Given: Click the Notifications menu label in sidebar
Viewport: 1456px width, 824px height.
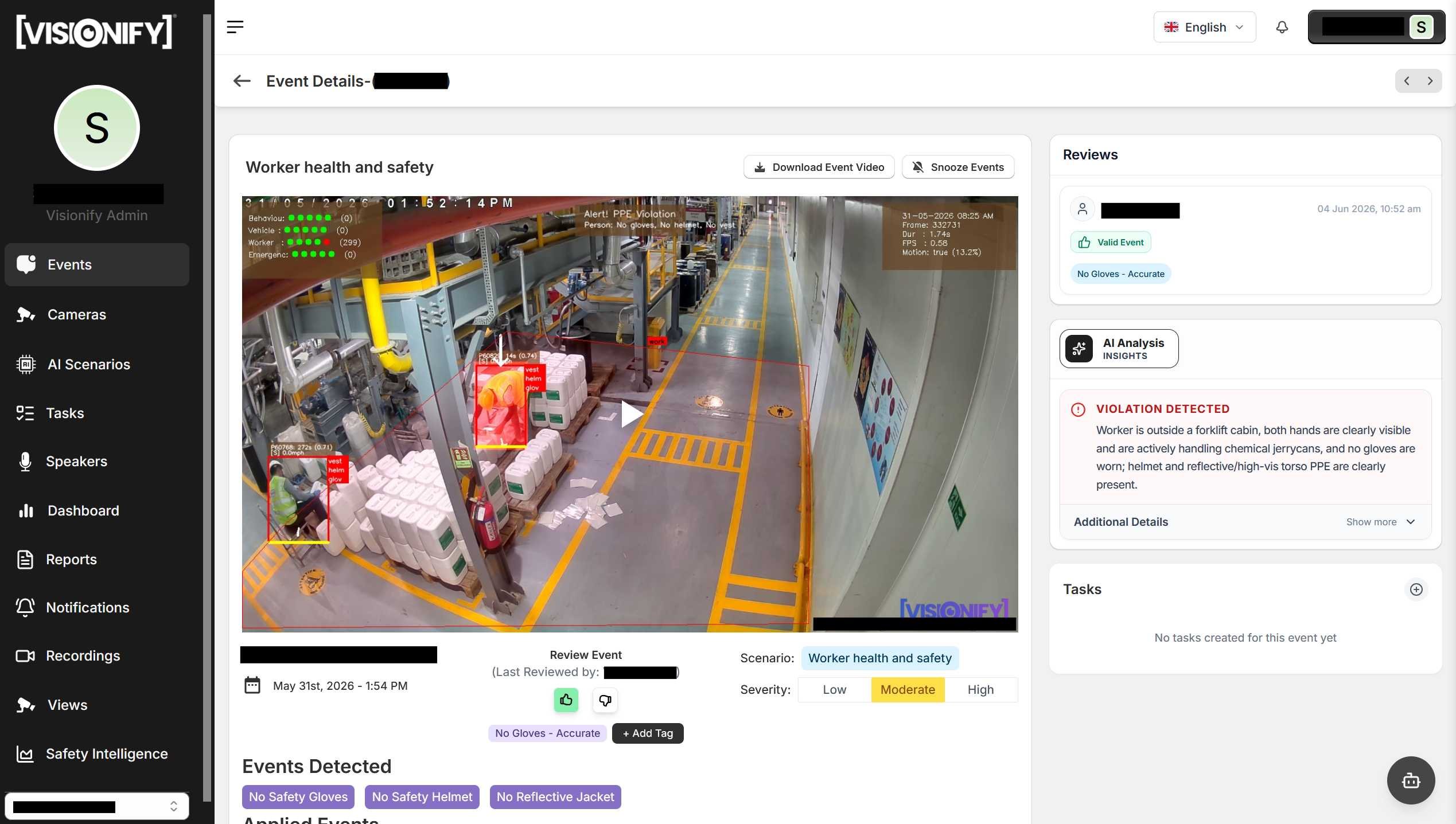Looking at the screenshot, I should 88,607.
